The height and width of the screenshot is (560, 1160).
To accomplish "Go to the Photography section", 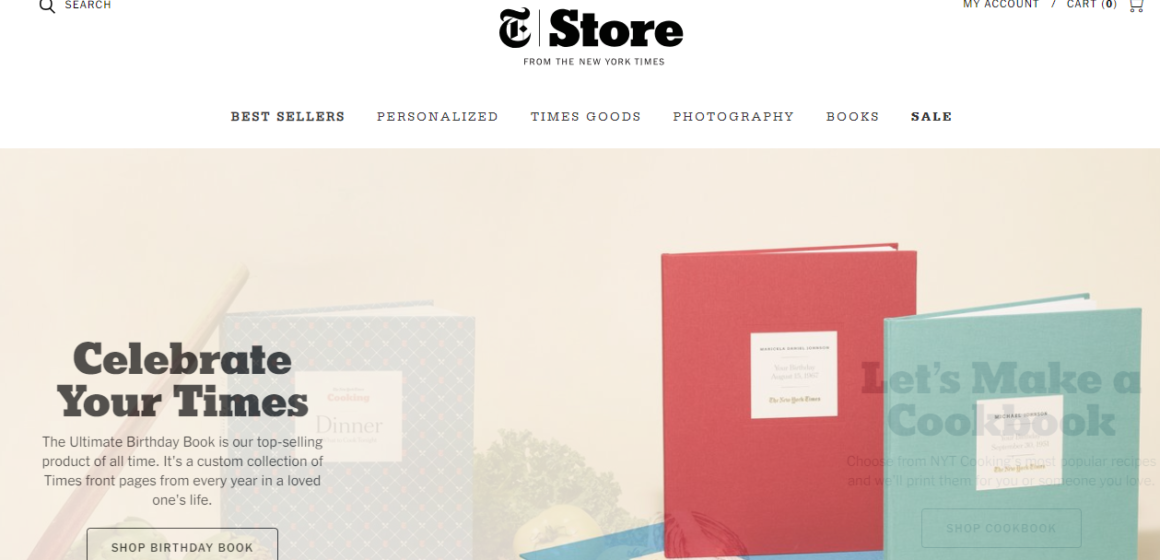I will (733, 117).
